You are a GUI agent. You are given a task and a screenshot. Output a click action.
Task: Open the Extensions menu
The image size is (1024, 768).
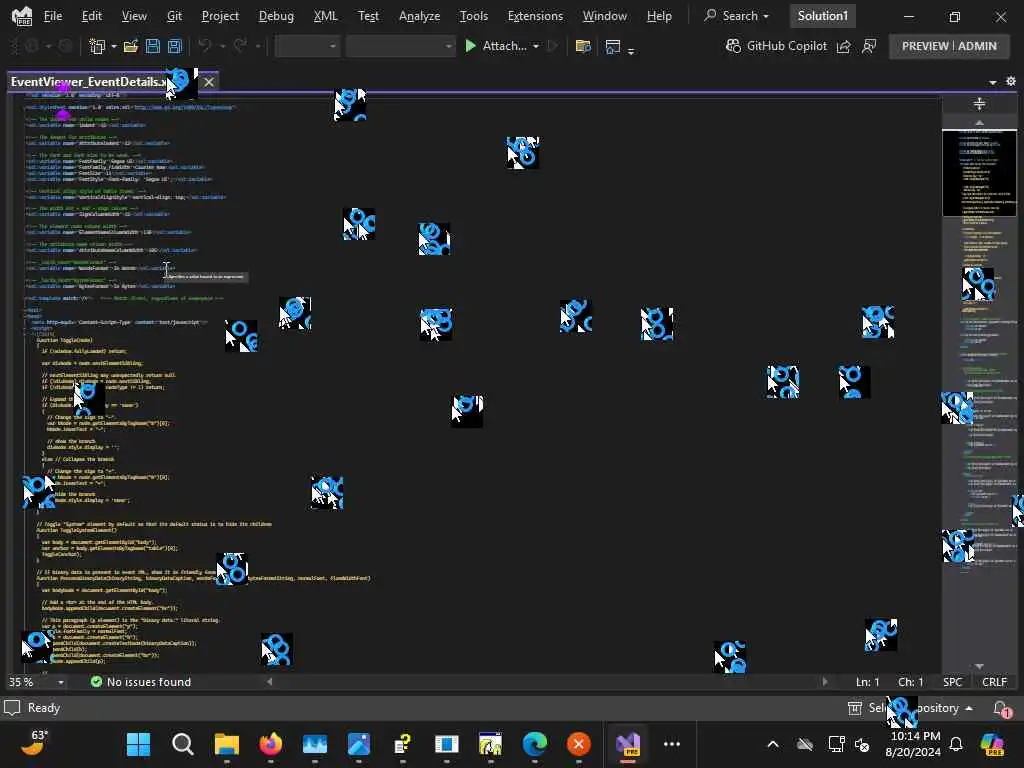pyautogui.click(x=535, y=16)
